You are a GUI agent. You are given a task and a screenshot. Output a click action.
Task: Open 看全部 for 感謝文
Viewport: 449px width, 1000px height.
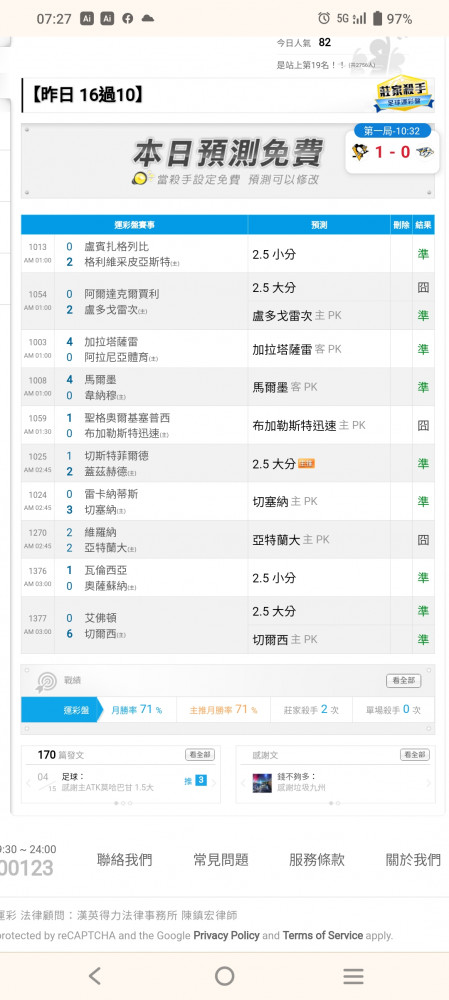(415, 754)
